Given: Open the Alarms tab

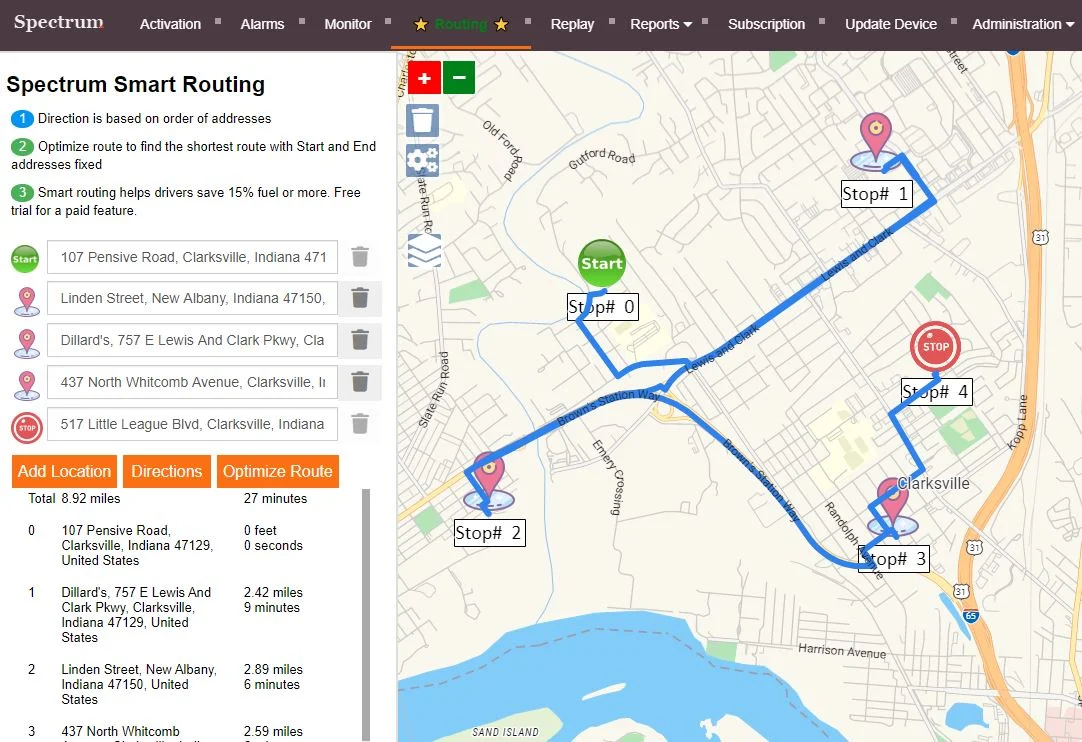Looking at the screenshot, I should pos(262,24).
